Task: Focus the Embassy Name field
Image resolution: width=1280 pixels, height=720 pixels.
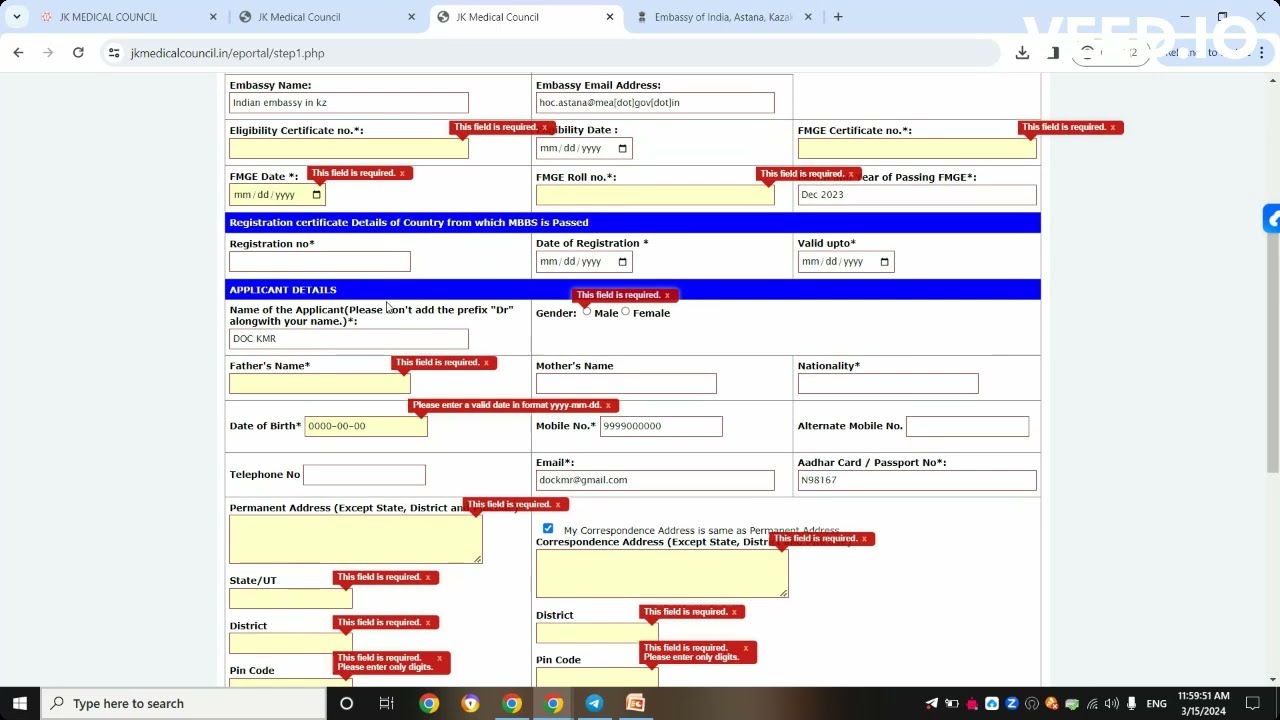Action: 349,103
